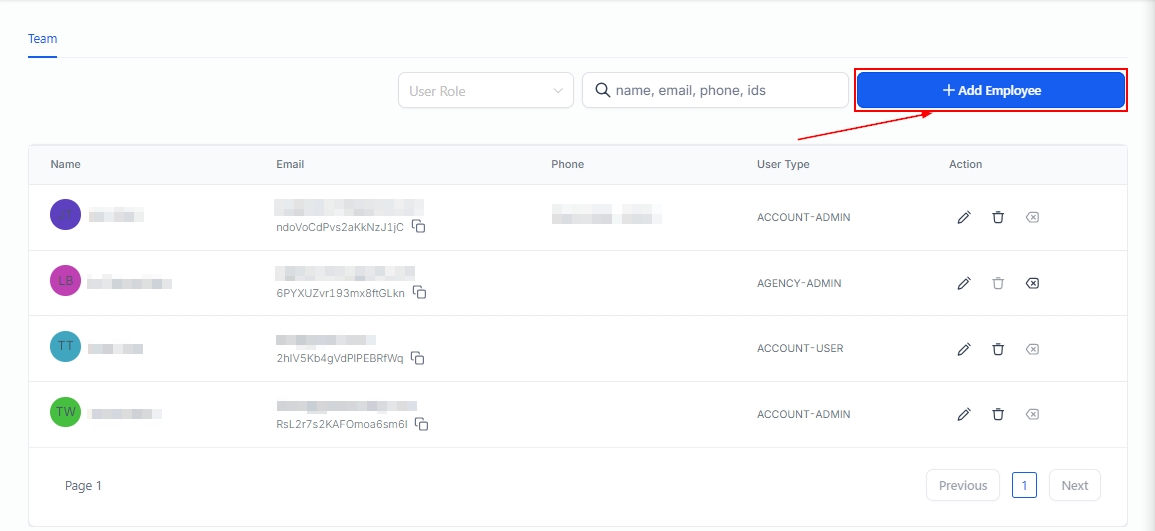Edit the LB agency-admin user row
Screen dimensions: 1155x531
coord(964,283)
